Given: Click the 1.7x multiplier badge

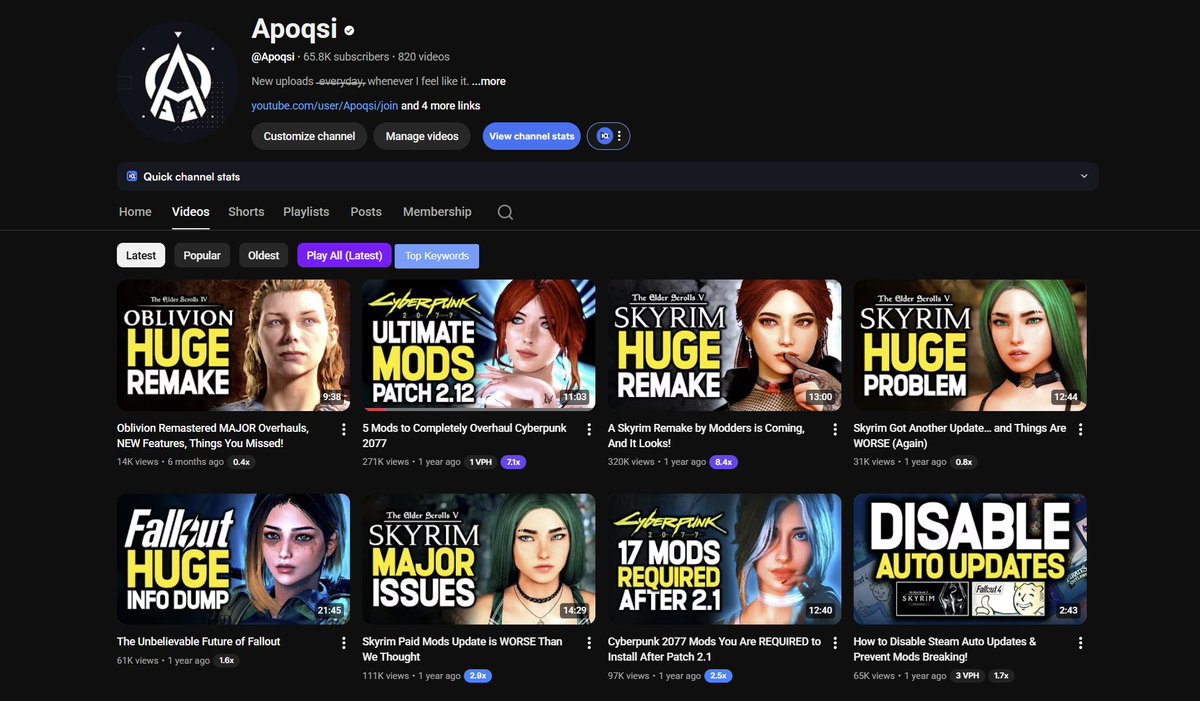Looking at the screenshot, I should (x=1000, y=676).
